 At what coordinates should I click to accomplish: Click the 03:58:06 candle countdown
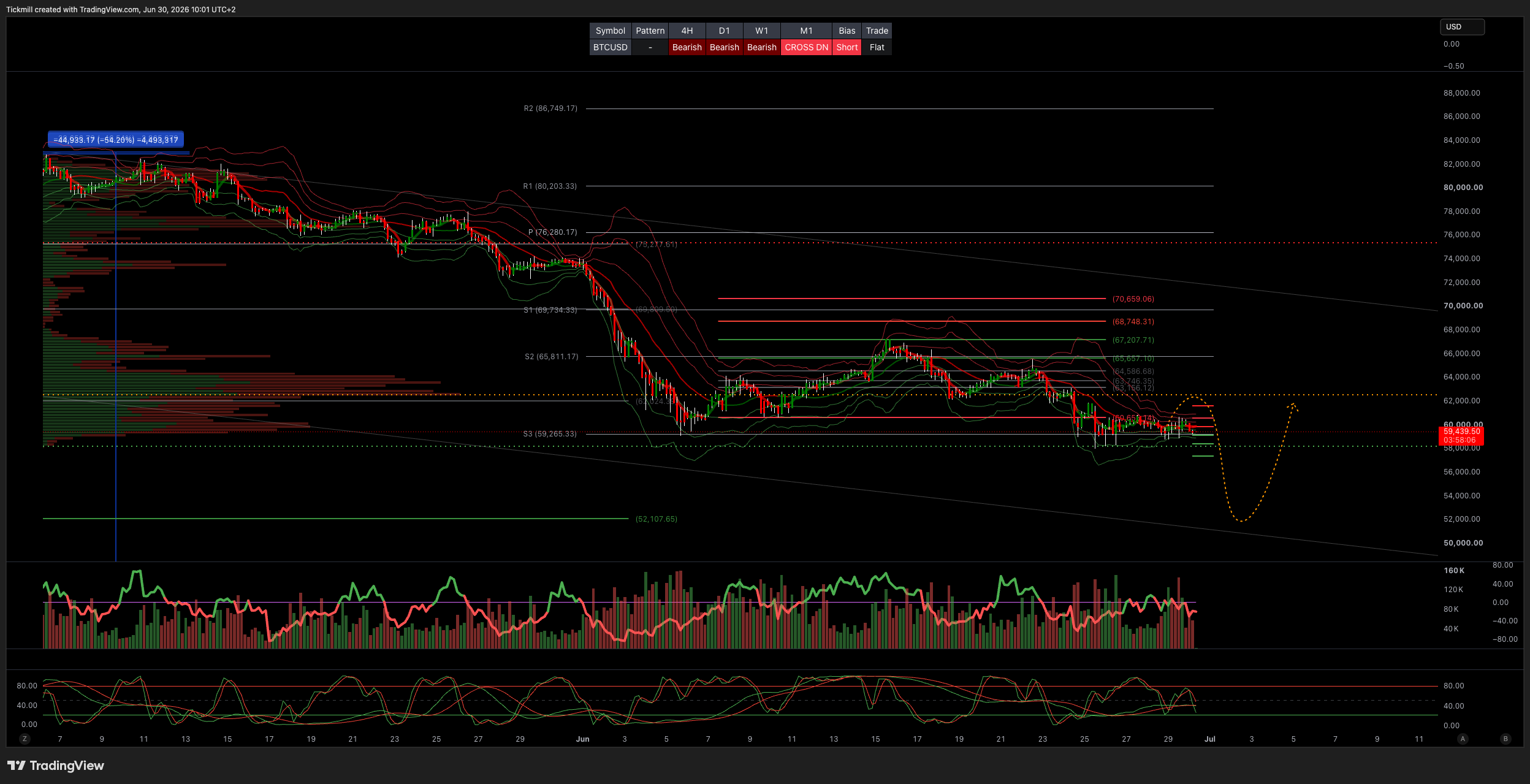[1460, 440]
